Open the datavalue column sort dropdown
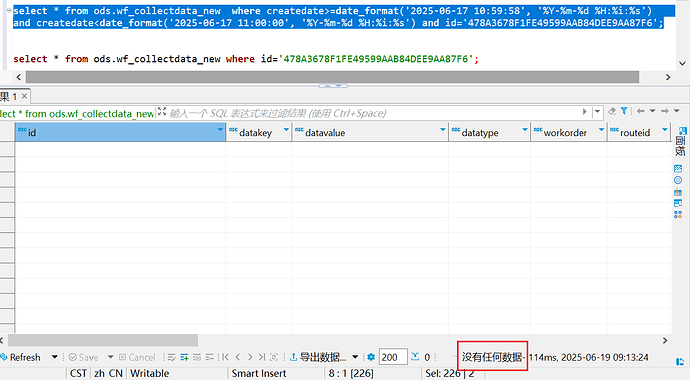690x380 pixels. [x=443, y=130]
